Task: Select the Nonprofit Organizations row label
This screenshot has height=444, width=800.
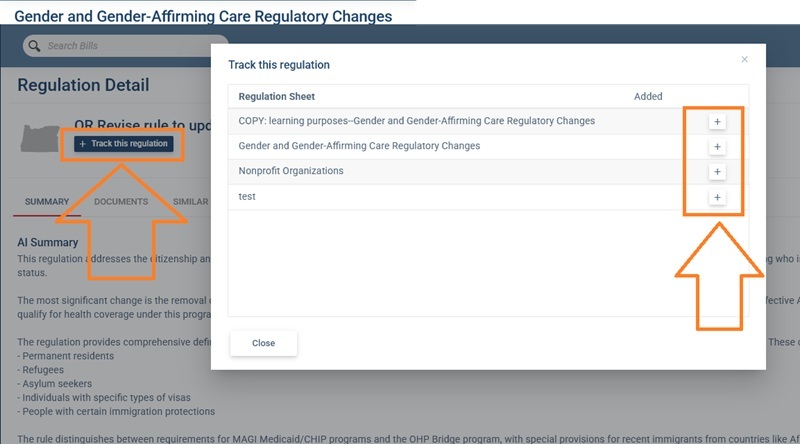Action: [x=291, y=171]
